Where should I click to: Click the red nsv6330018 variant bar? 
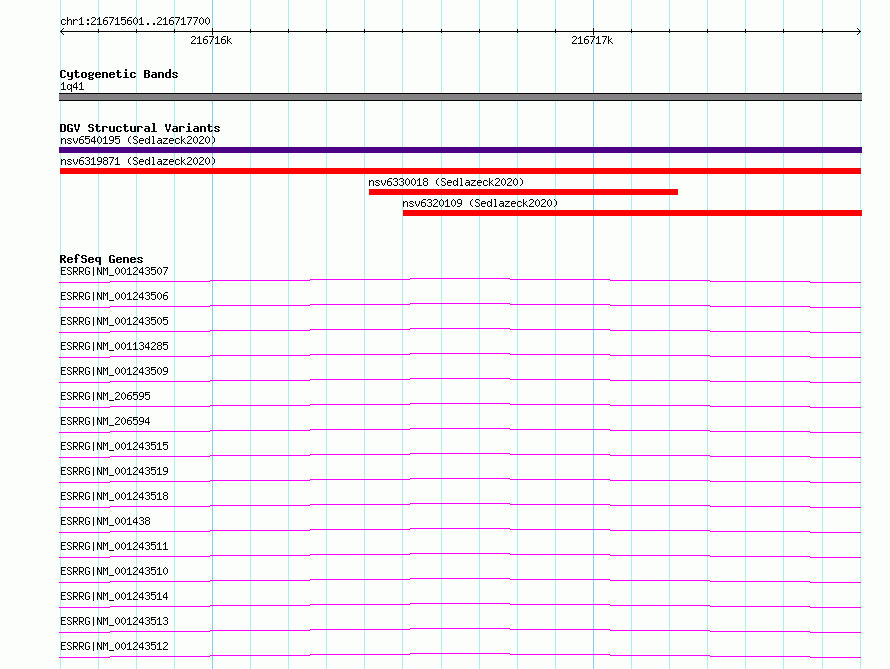[x=523, y=192]
